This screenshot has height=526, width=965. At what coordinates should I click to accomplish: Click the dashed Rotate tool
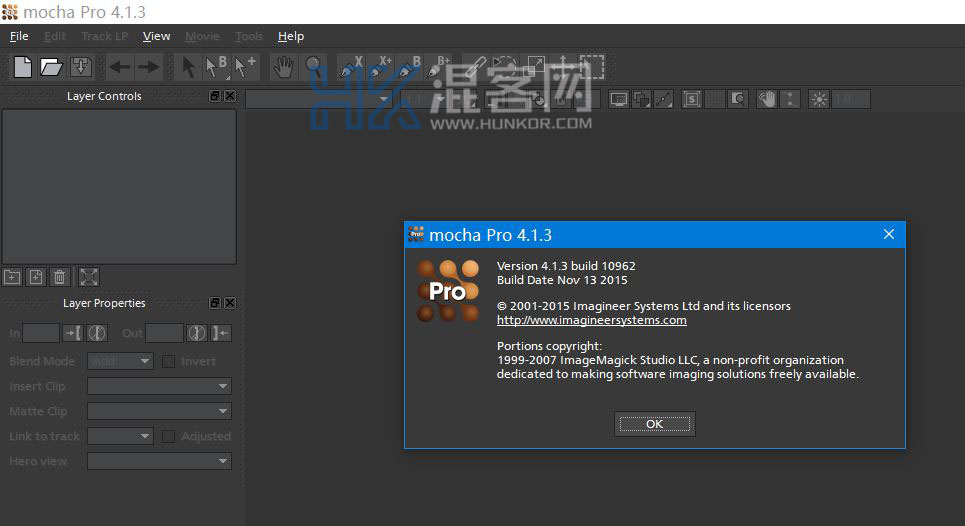505,66
